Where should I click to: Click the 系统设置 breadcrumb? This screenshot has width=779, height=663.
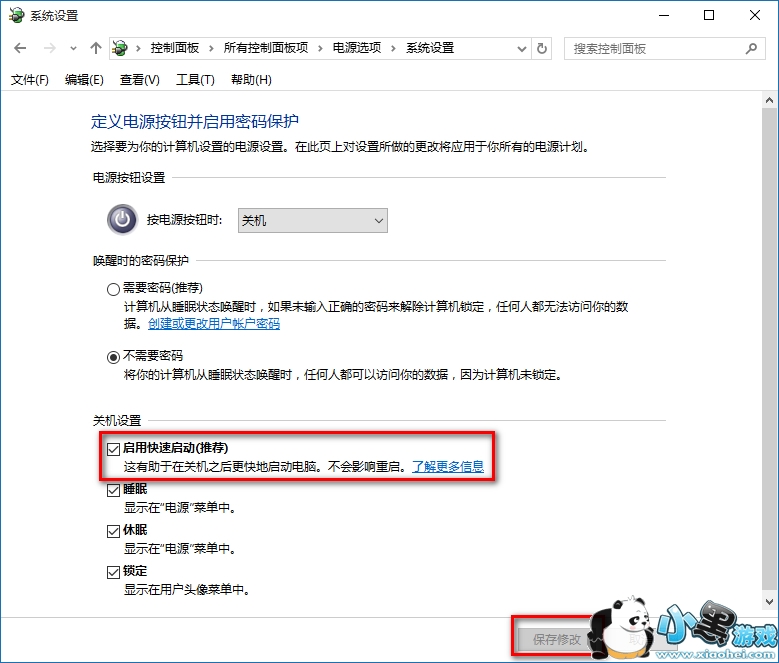tap(430, 48)
